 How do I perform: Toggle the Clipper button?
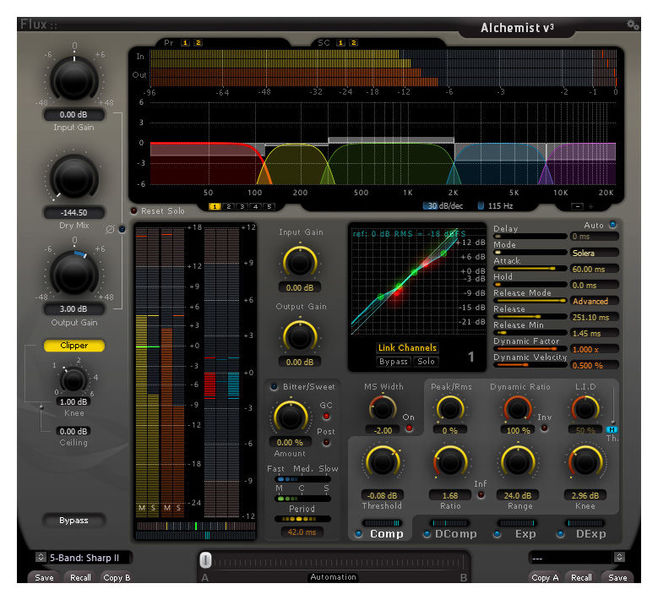(74, 345)
